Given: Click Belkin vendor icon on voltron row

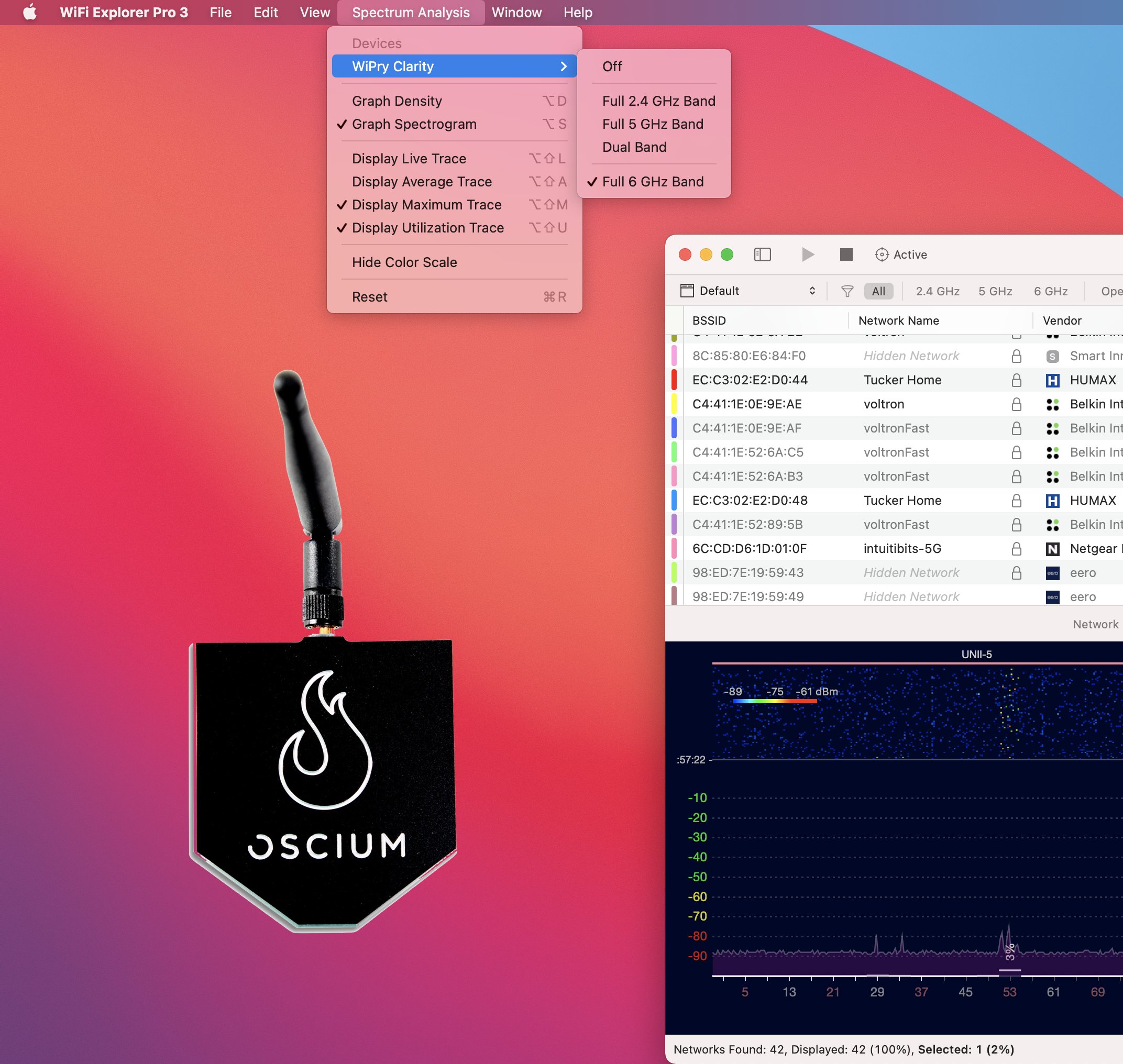Looking at the screenshot, I should tap(1053, 405).
